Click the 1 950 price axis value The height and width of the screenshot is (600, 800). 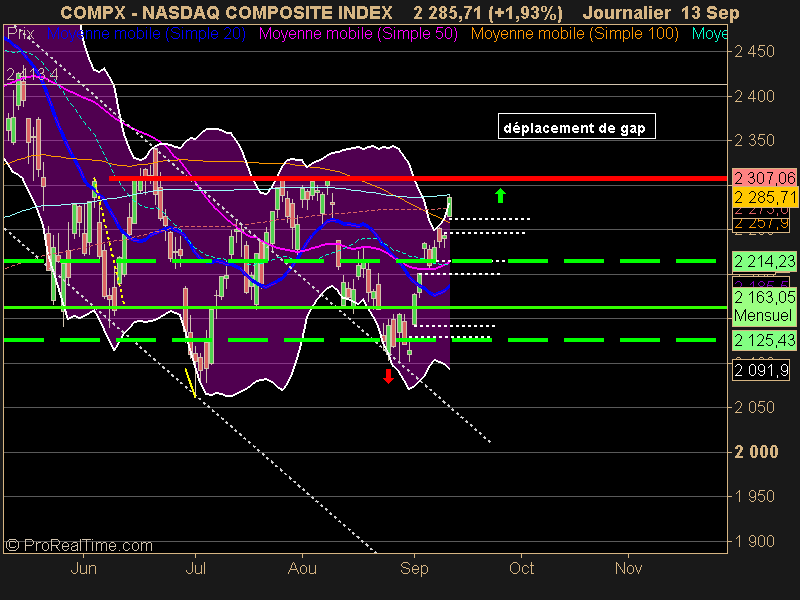754,496
